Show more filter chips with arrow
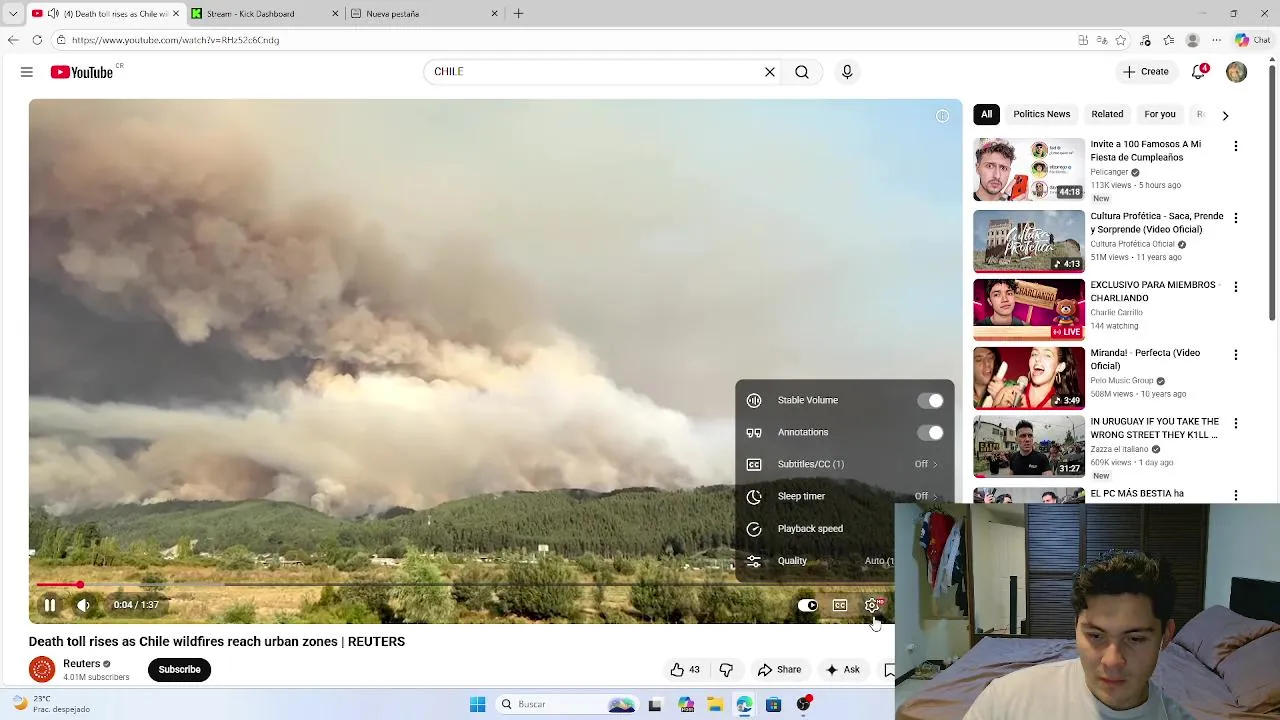The image size is (1280, 720). [1225, 115]
